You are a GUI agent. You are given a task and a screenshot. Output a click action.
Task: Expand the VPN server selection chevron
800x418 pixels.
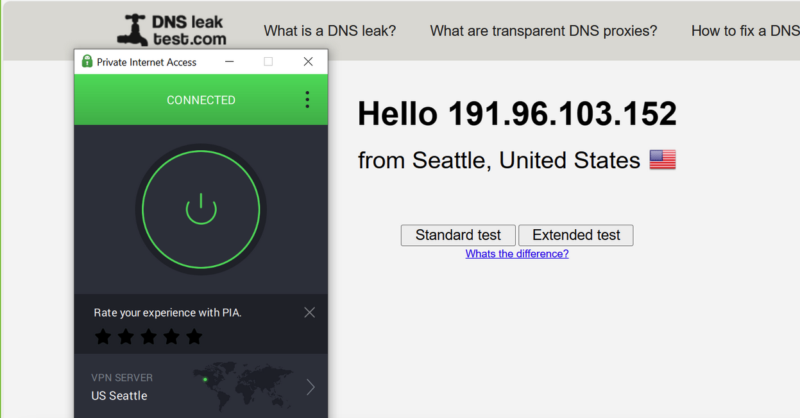point(311,387)
